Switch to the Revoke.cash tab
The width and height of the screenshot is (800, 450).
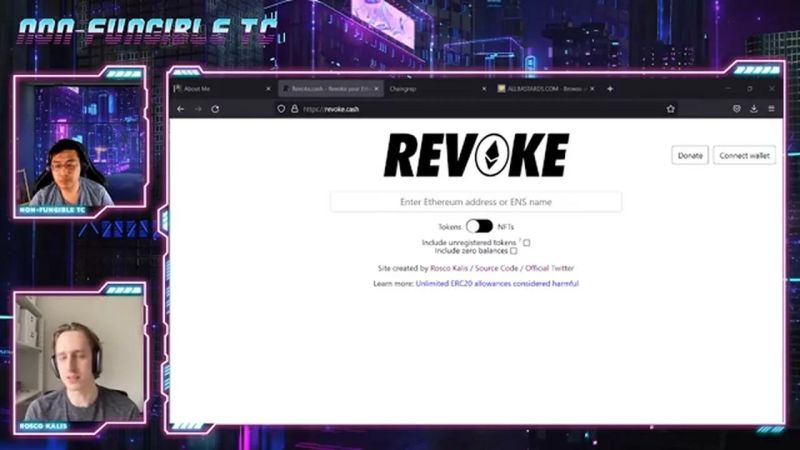click(331, 89)
